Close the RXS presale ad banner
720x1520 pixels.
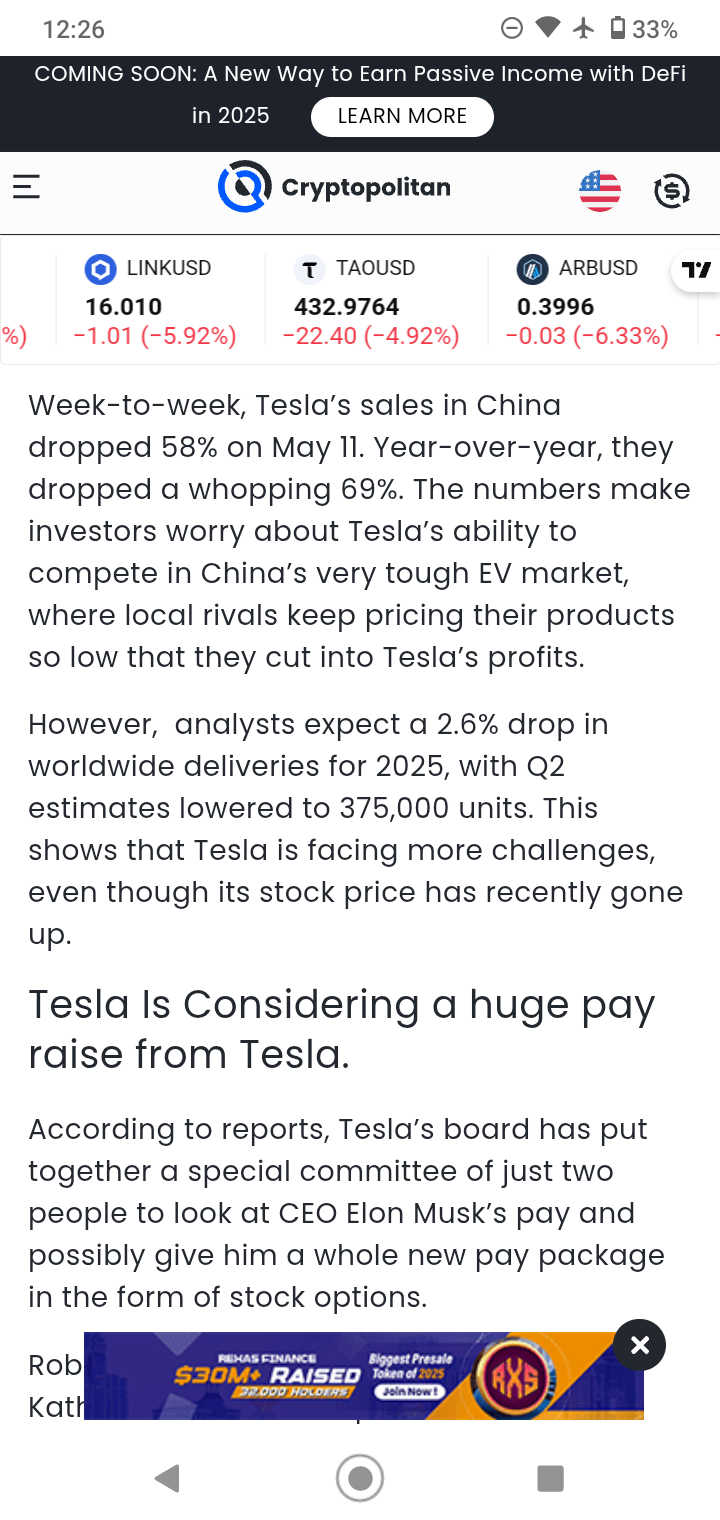640,1345
